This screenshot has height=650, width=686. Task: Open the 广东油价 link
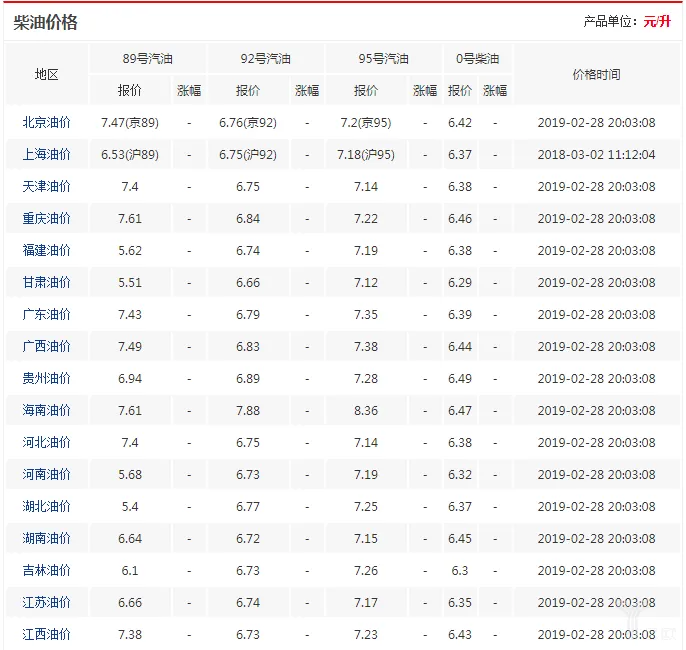pos(46,314)
